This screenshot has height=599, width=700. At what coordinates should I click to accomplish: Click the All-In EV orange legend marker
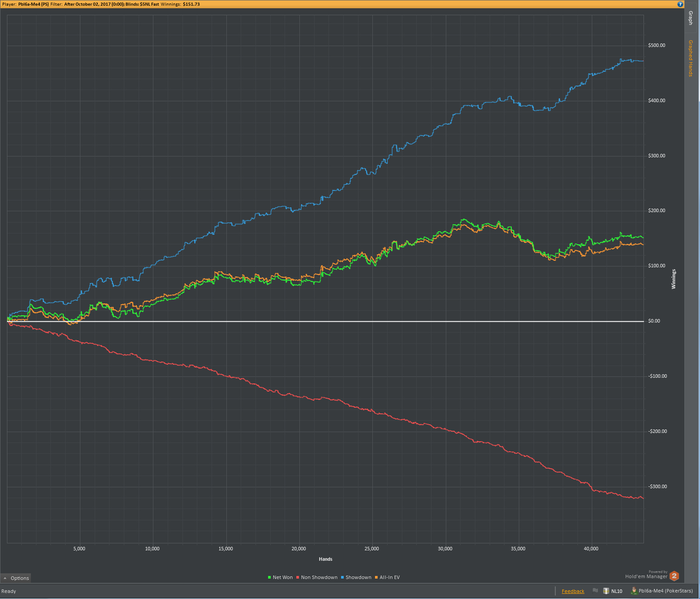coord(376,578)
